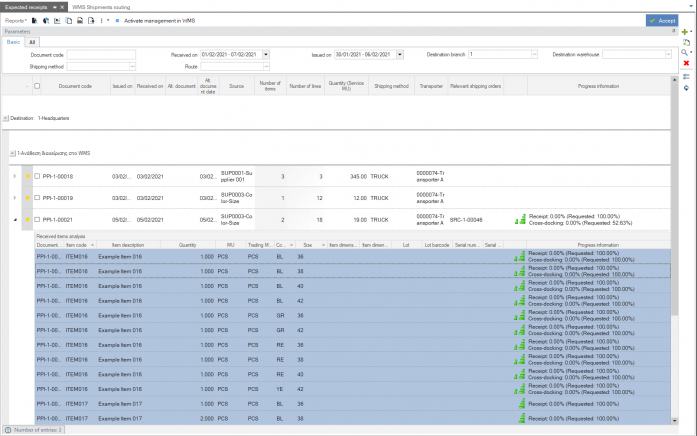Click the Route input field
Viewport: 697px width, 436px height.
[232, 67]
